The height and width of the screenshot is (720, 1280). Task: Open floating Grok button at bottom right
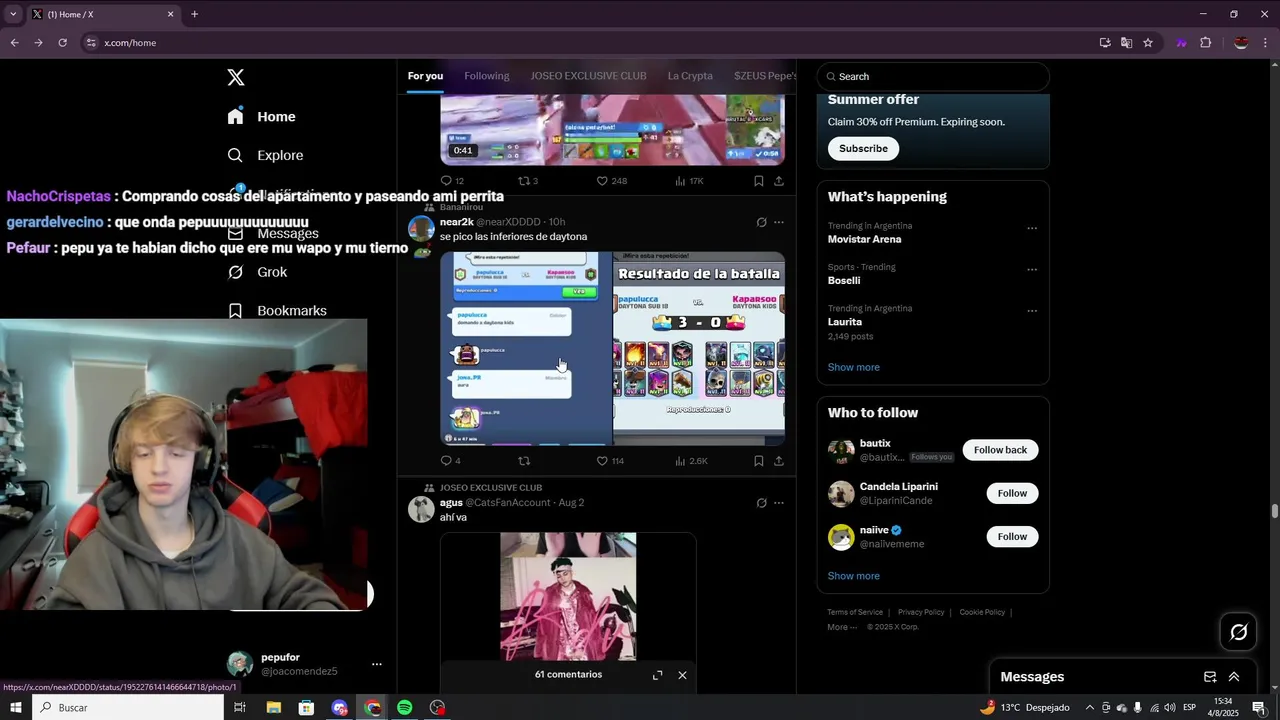pyautogui.click(x=1239, y=632)
